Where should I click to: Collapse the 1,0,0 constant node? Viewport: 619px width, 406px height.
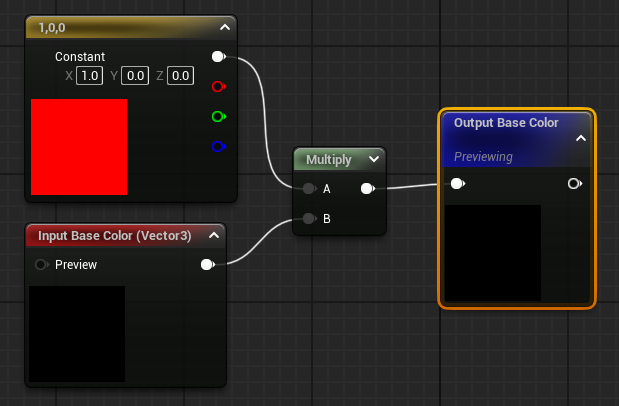click(225, 27)
